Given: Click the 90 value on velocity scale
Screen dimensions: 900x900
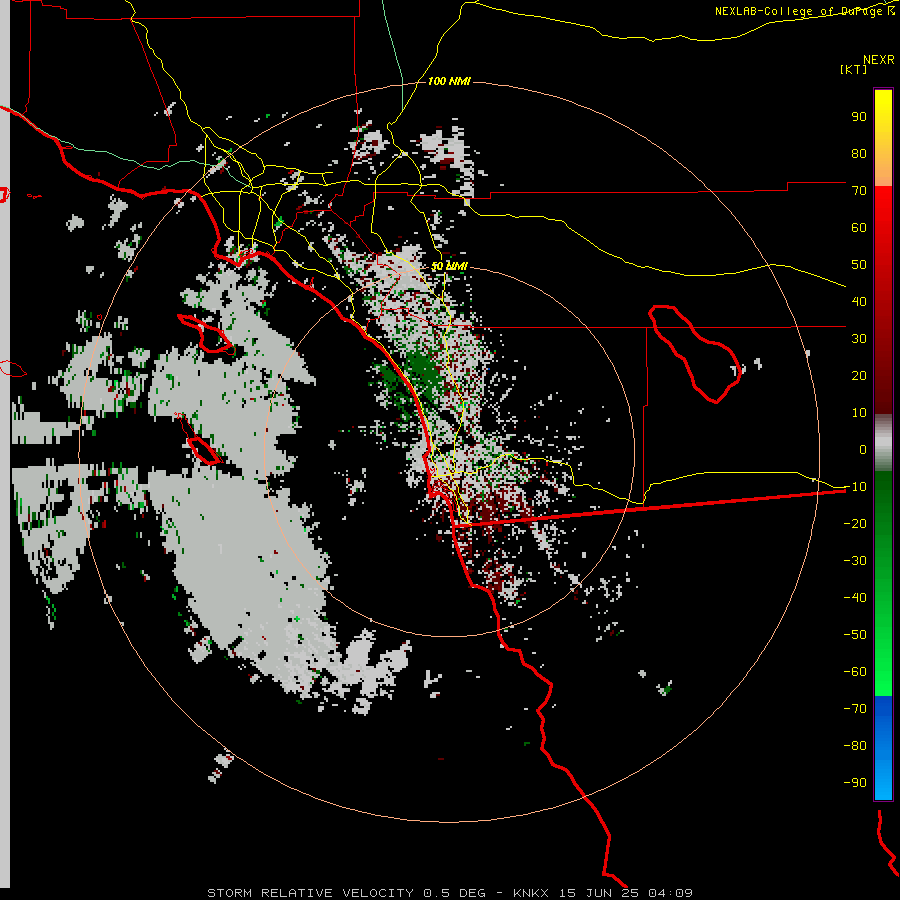Looking at the screenshot, I should point(859,117).
